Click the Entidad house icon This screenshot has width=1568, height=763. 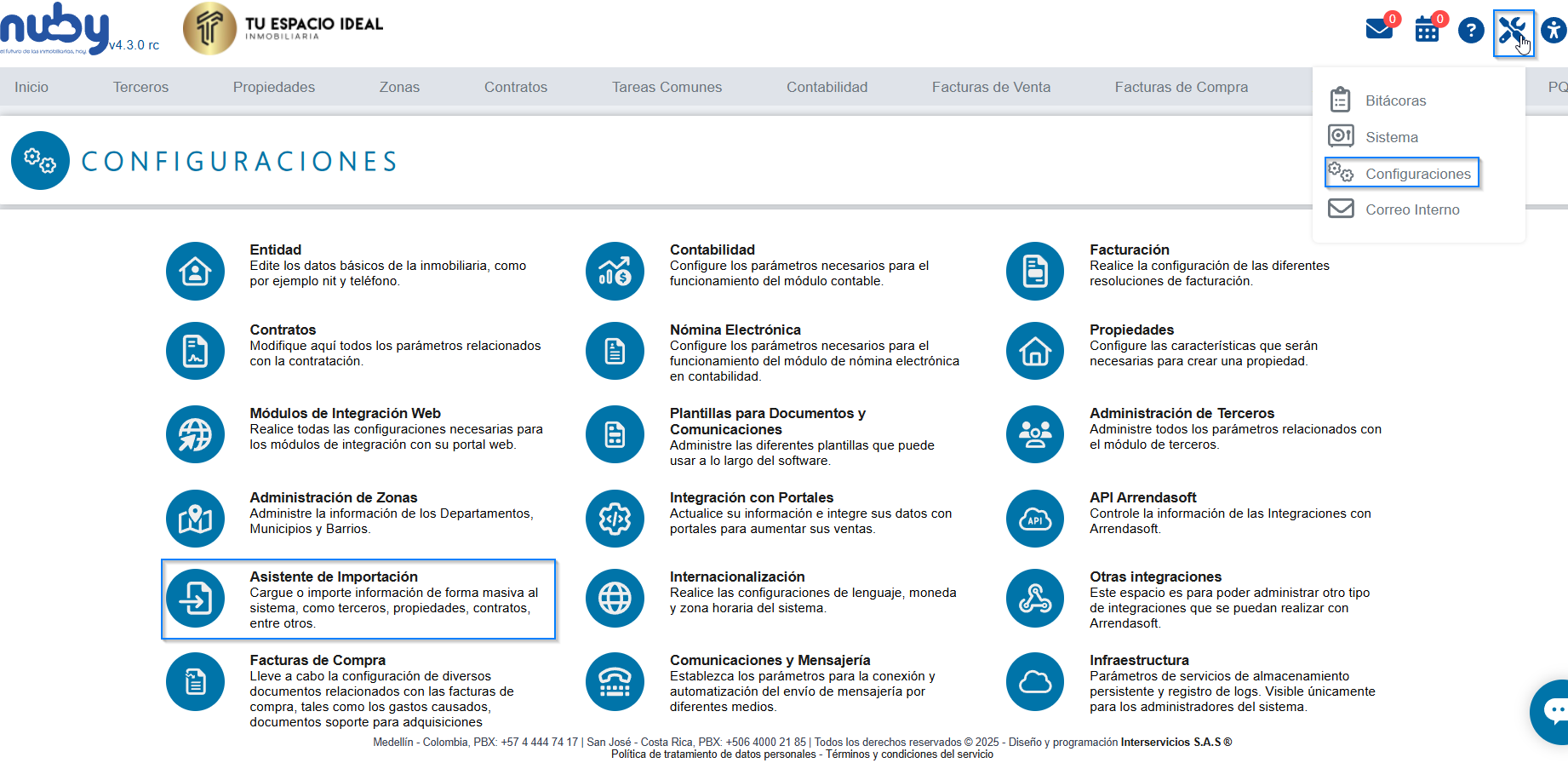(x=195, y=271)
